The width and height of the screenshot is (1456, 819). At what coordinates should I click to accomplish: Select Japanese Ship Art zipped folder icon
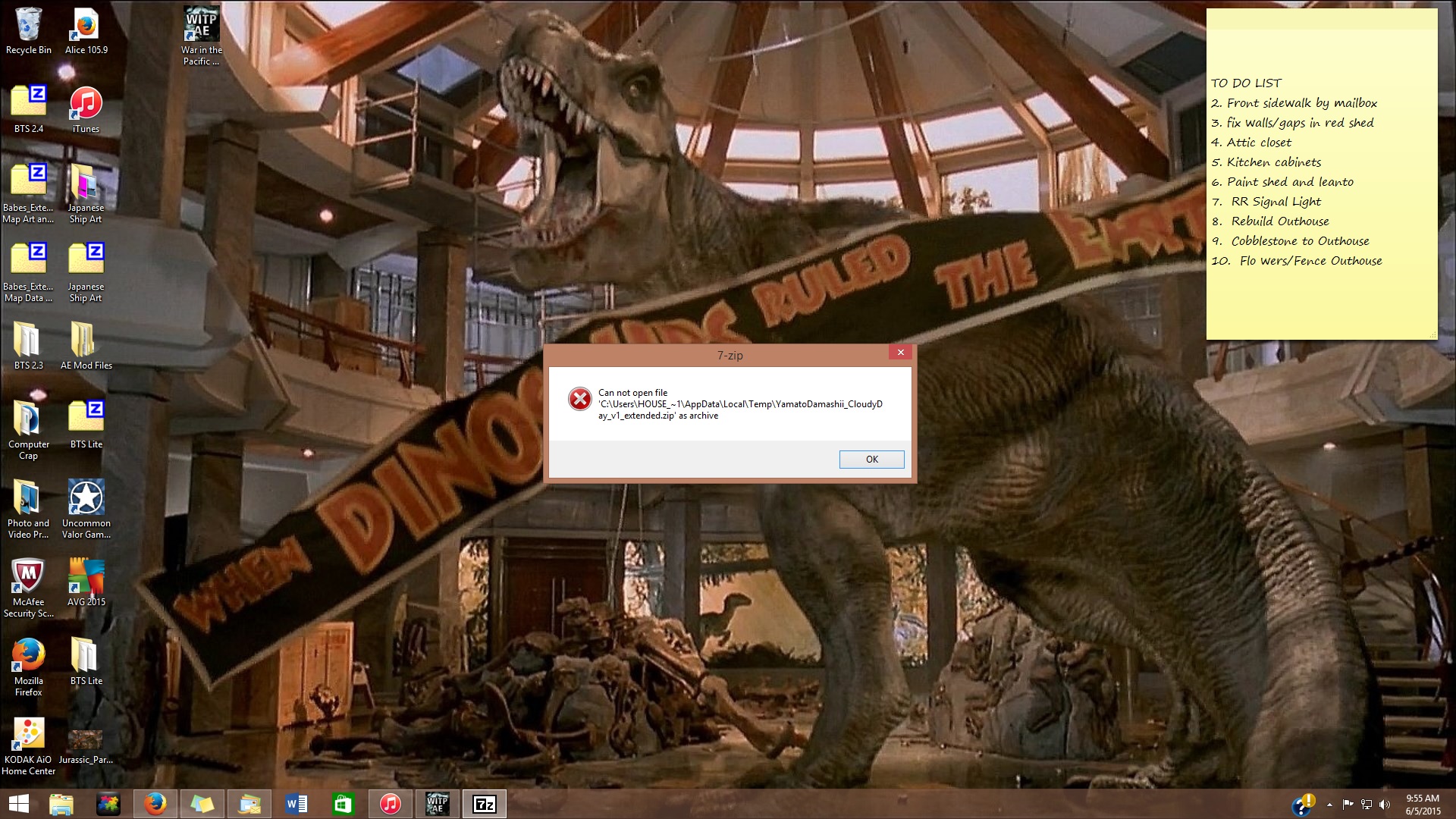coord(86,273)
